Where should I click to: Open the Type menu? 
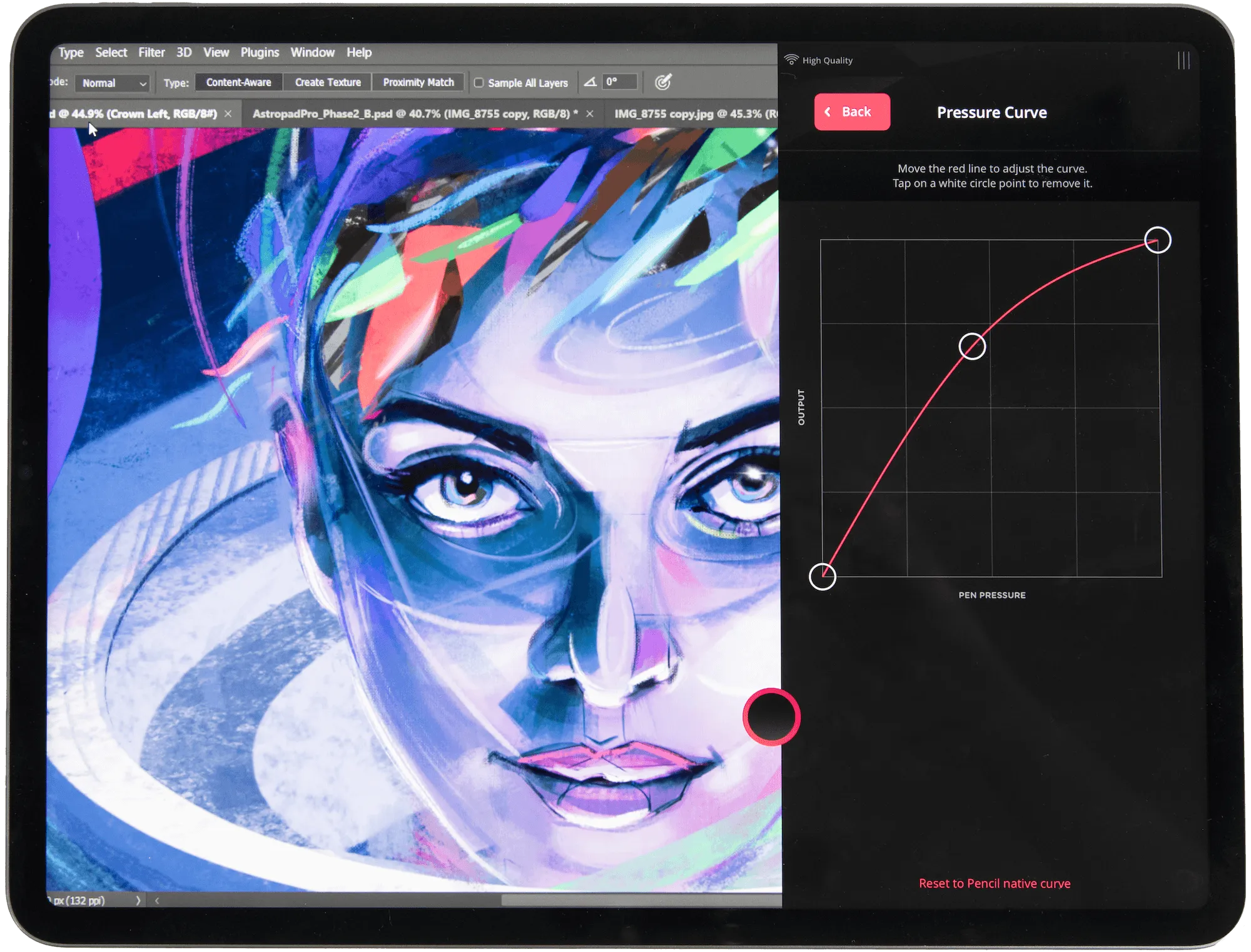[71, 53]
